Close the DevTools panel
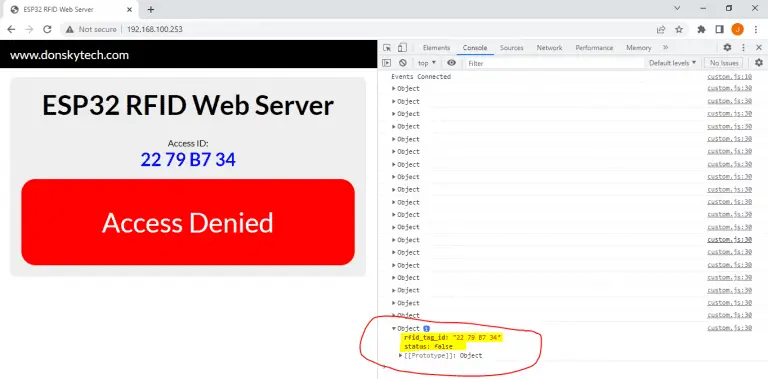 pos(759,47)
